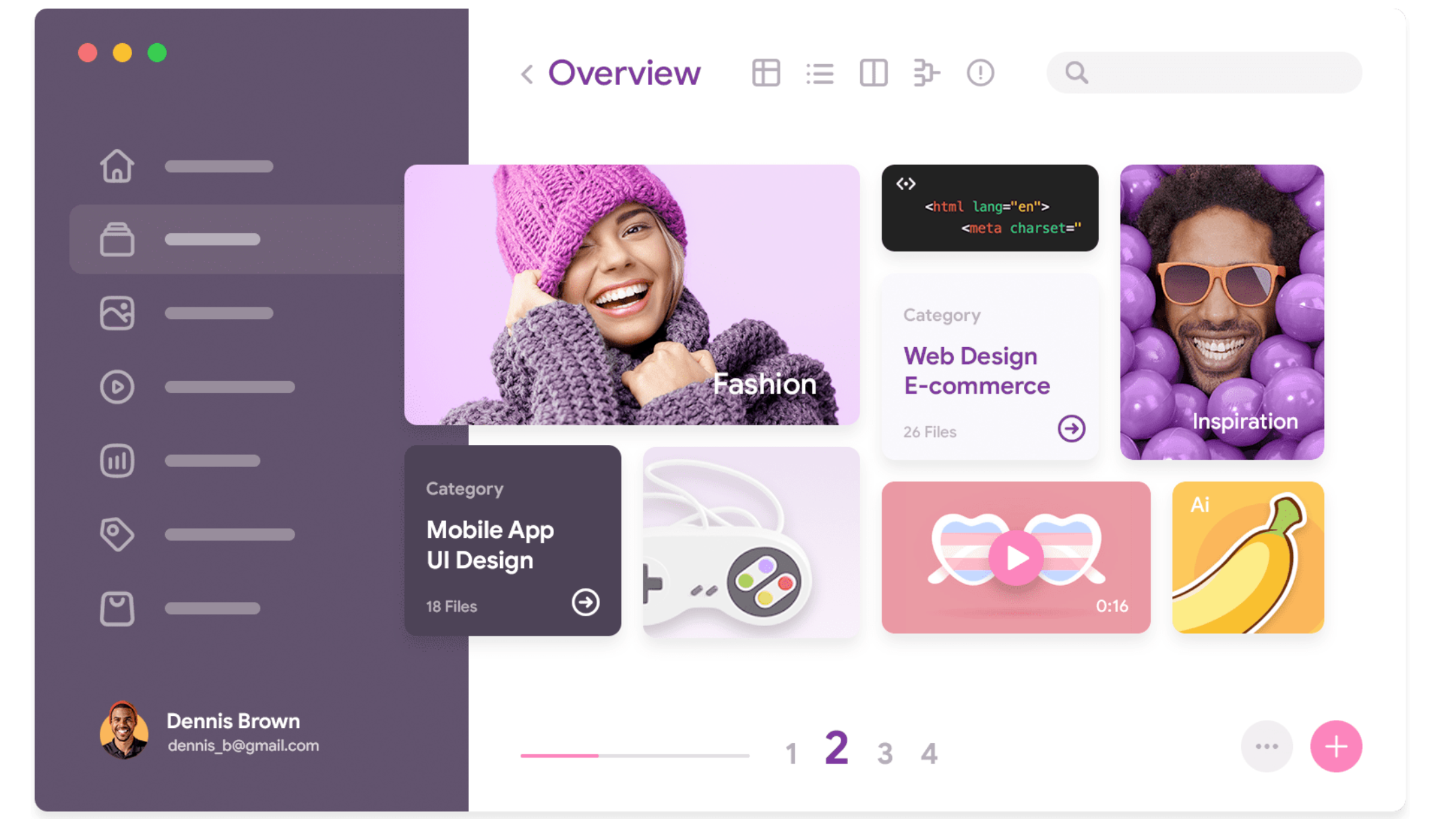Play the heart sunglasses video

click(x=1016, y=558)
